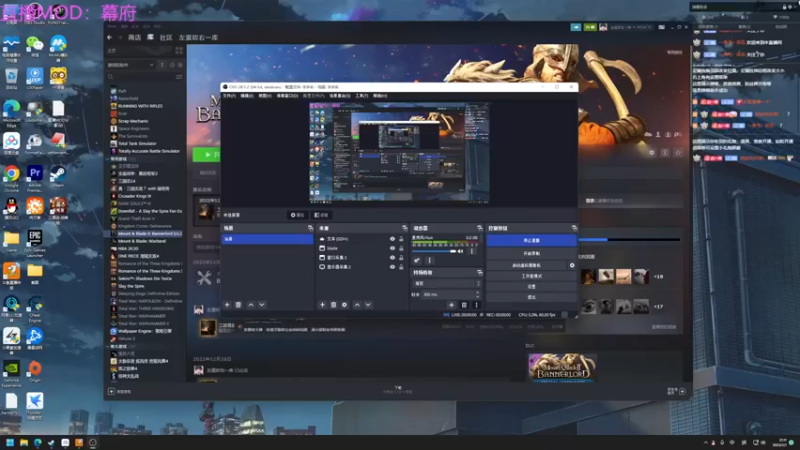Open OBS Tools menu
The image size is (800, 450).
[x=362, y=96]
